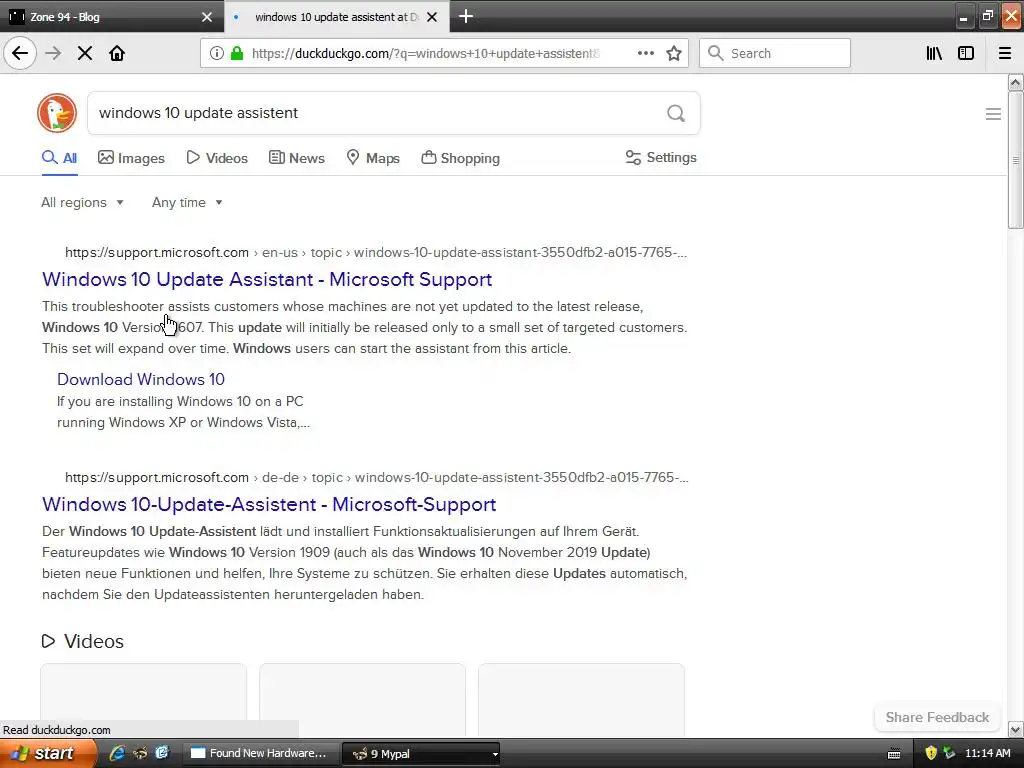Open the Windows XP start menu
1024x768 pixels.
(48, 754)
